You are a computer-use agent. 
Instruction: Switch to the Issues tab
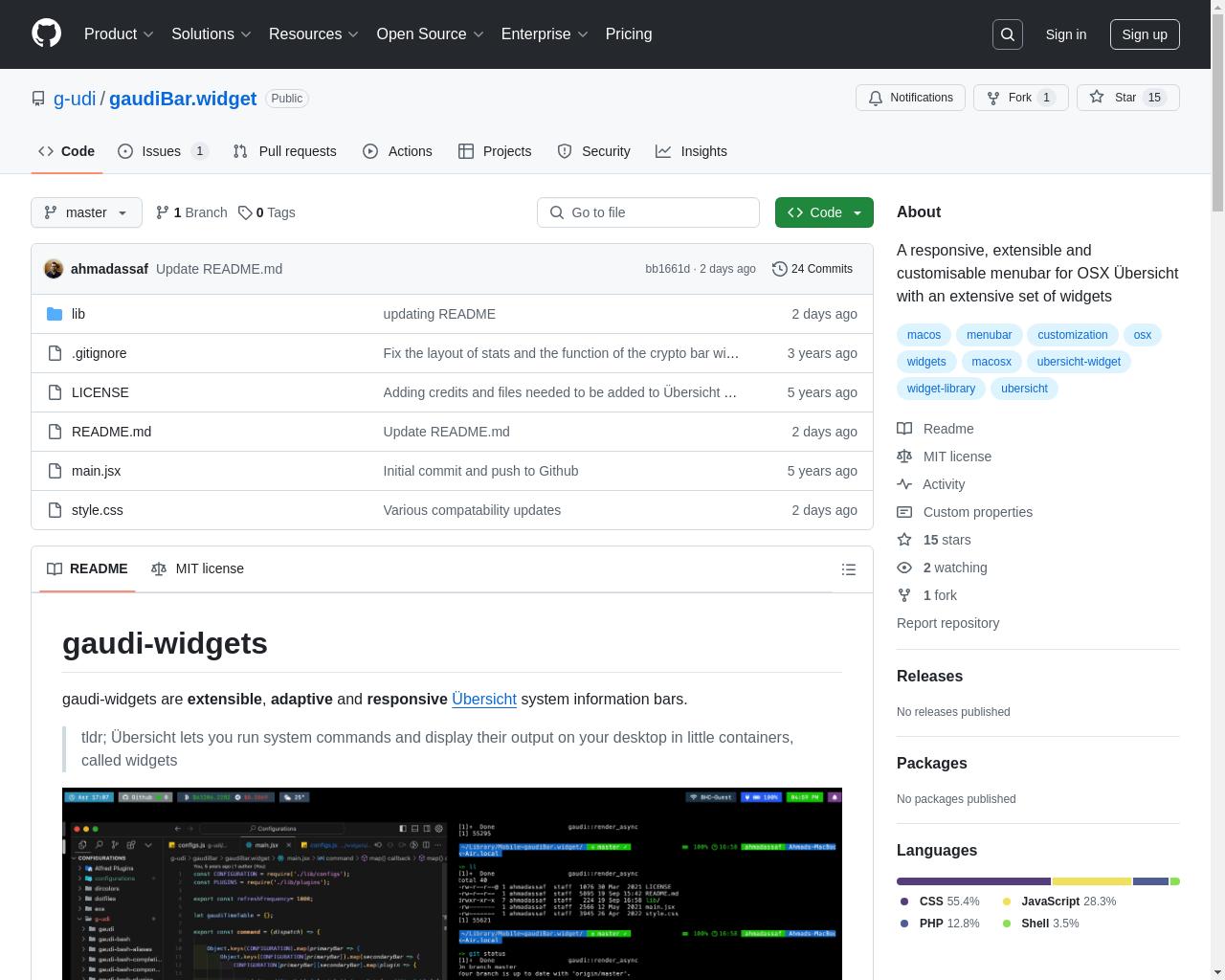tap(163, 151)
